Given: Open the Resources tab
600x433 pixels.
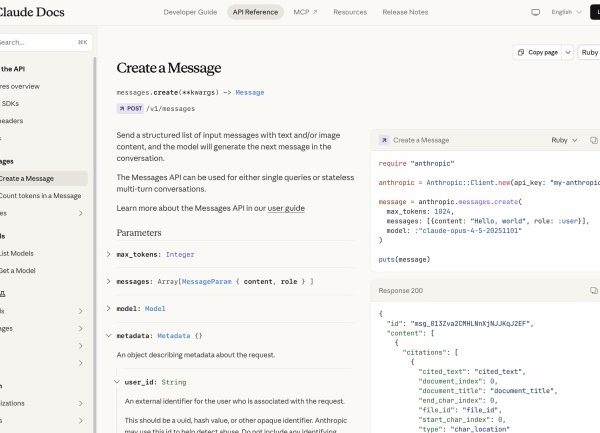Looking at the screenshot, I should click(350, 12).
